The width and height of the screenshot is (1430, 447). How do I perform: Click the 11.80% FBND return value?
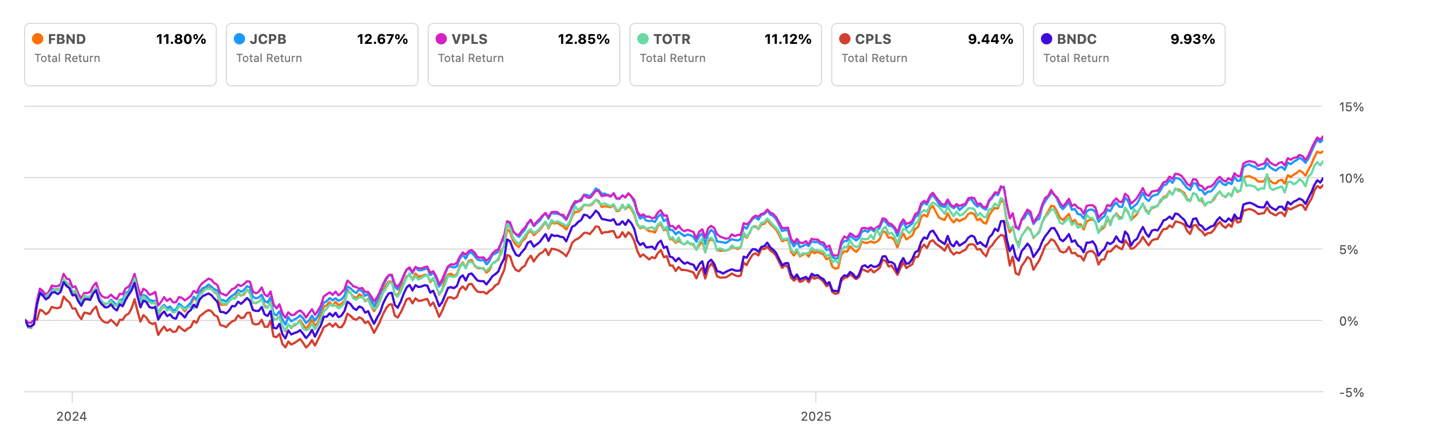[x=181, y=39]
